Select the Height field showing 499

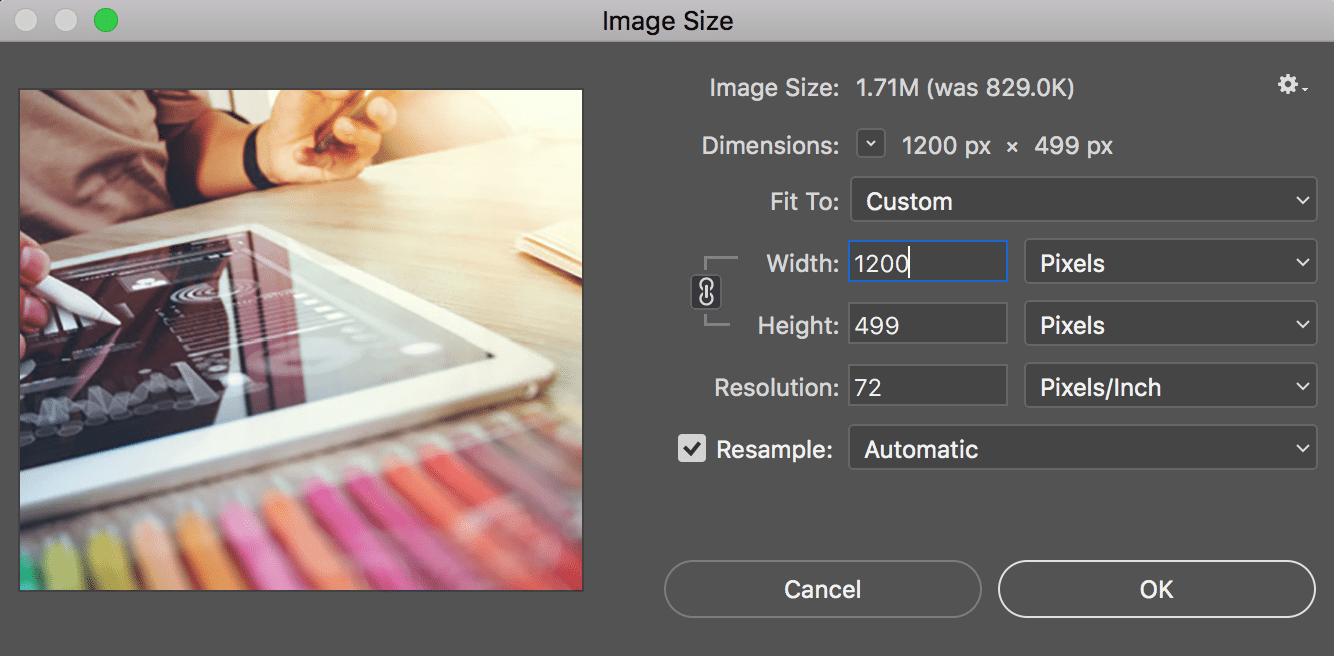[x=925, y=323]
